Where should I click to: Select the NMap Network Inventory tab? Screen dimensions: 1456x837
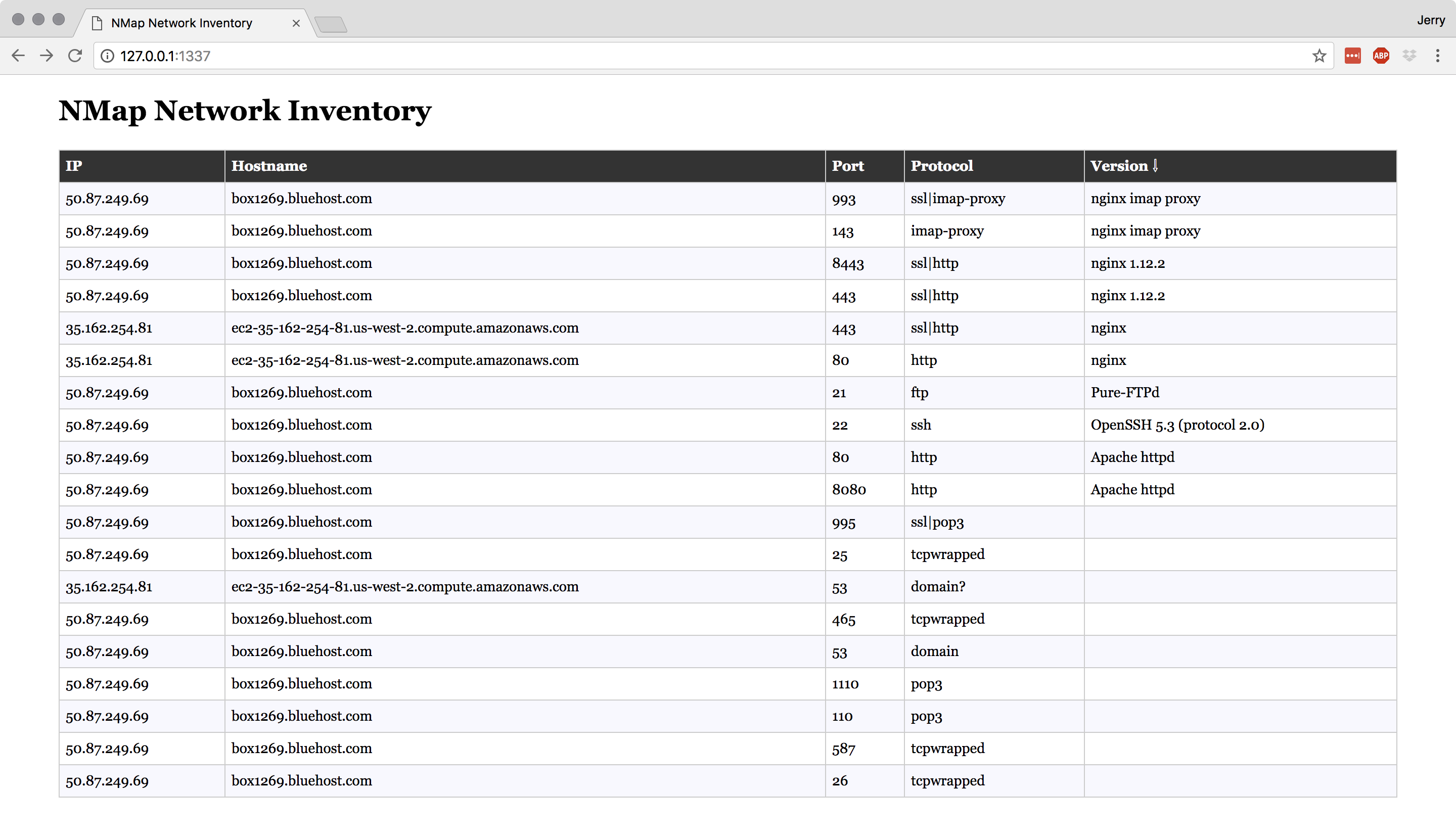(181, 23)
